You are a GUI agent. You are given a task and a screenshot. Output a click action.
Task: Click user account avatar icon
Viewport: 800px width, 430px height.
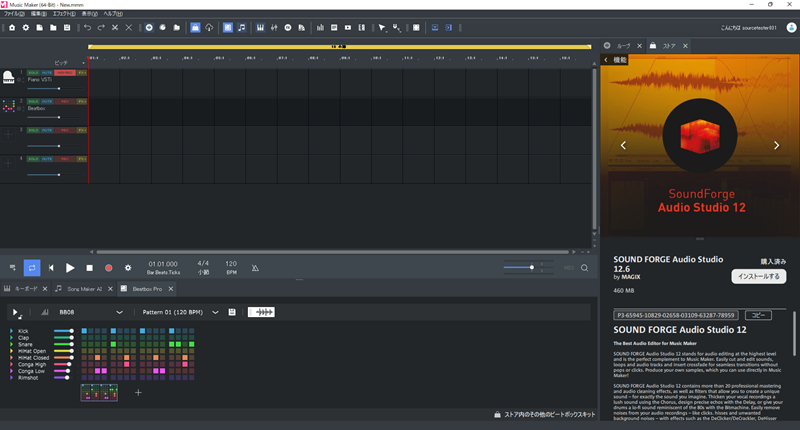791,28
